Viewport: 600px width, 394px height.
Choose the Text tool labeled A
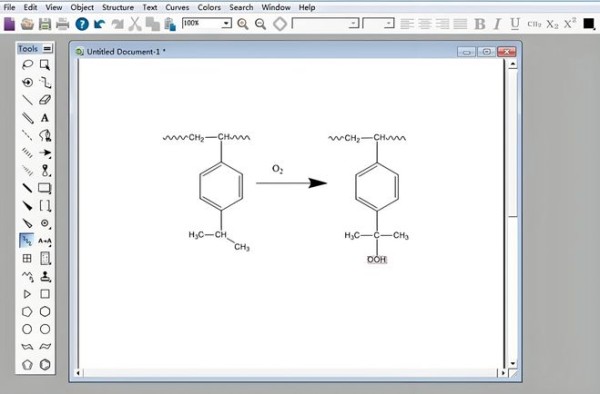(x=45, y=118)
